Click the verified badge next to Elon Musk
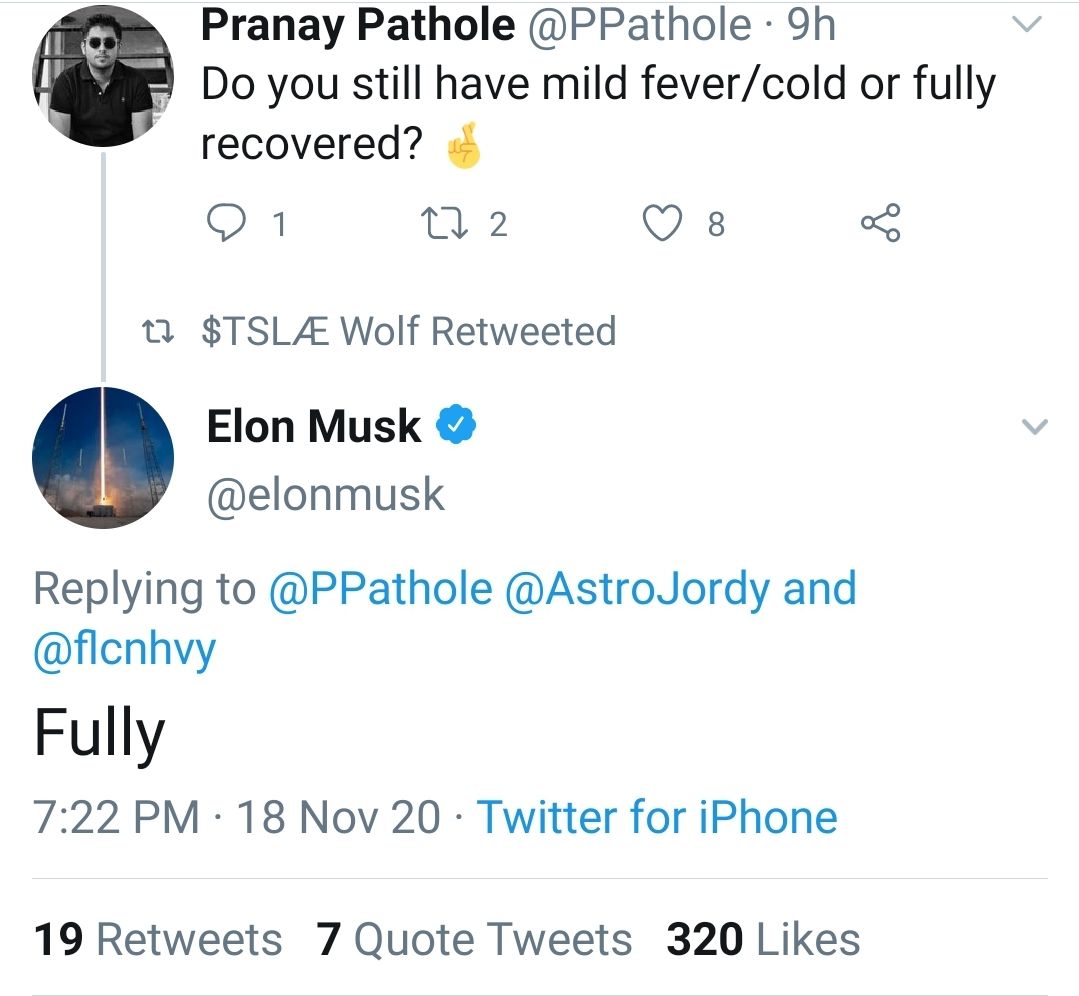Screen dimensions: 1079x996 pyautogui.click(x=456, y=424)
